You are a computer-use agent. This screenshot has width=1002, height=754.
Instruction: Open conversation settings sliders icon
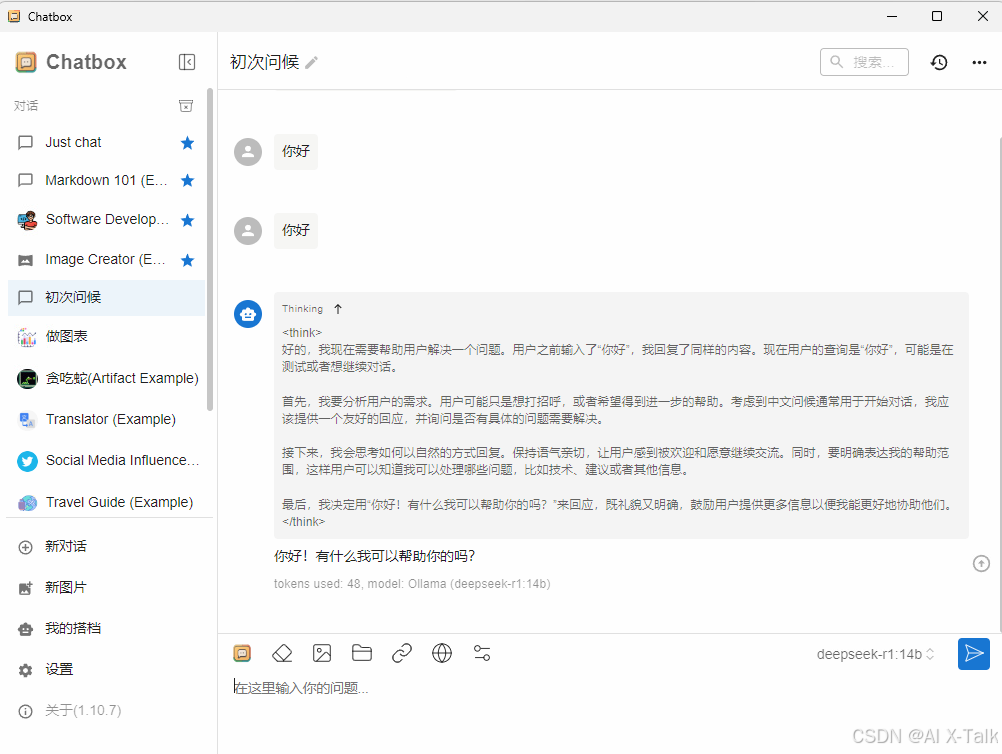pos(482,653)
